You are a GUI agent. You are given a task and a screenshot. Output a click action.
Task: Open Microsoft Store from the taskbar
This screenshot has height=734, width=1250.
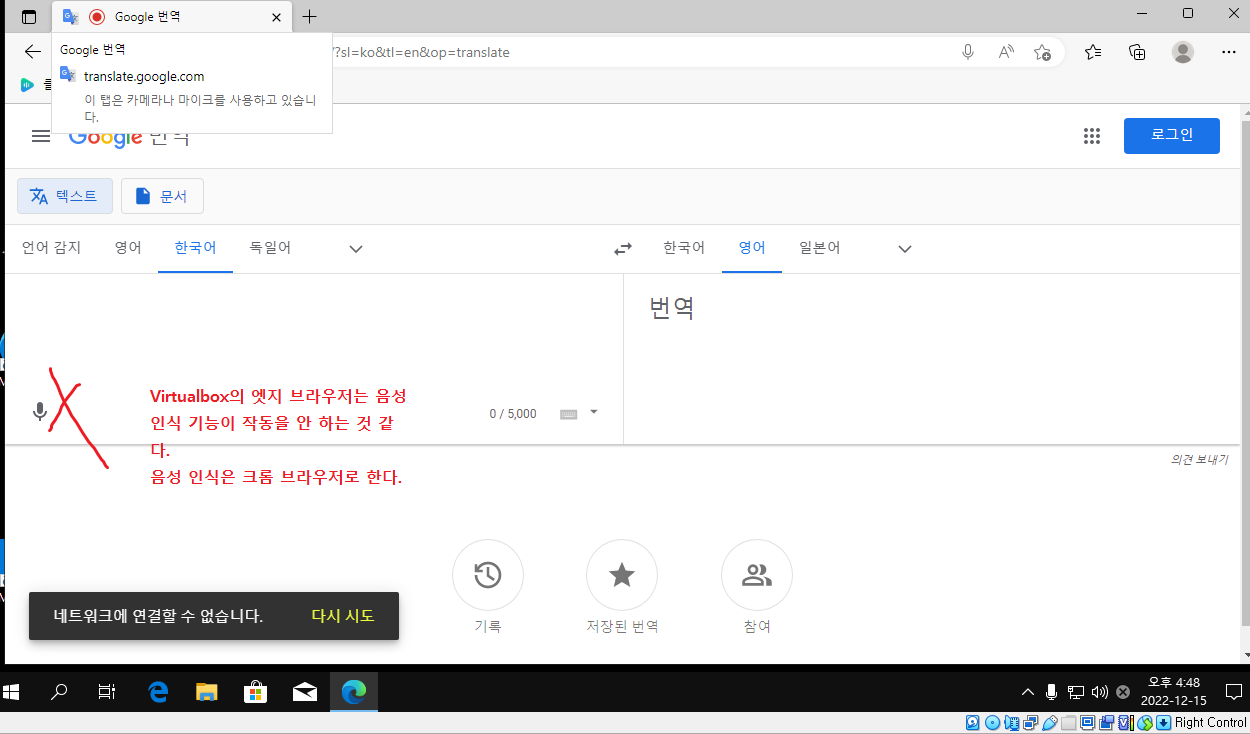point(256,691)
